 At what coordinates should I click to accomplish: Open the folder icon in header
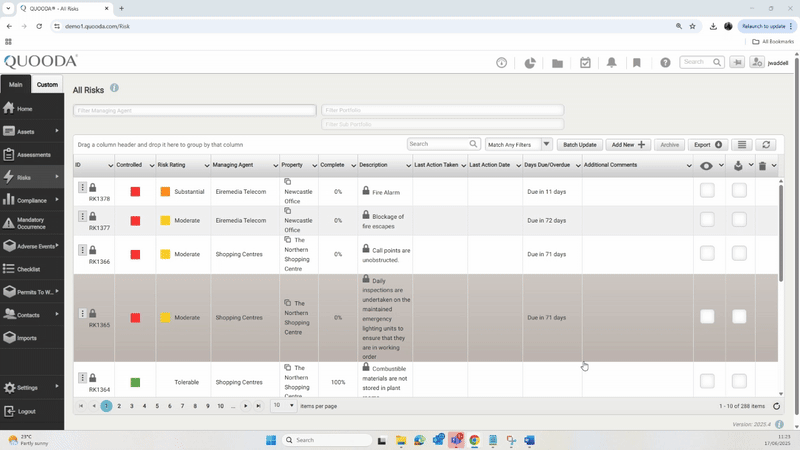pyautogui.click(x=557, y=63)
